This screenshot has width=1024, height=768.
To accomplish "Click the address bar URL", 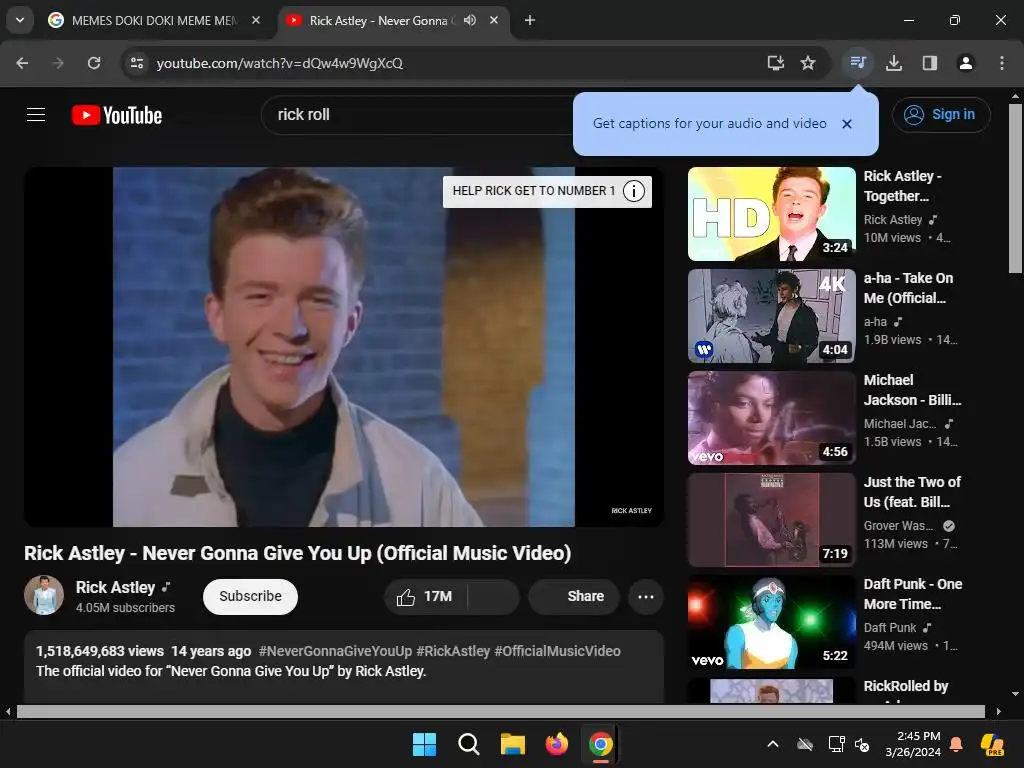I will (280, 63).
